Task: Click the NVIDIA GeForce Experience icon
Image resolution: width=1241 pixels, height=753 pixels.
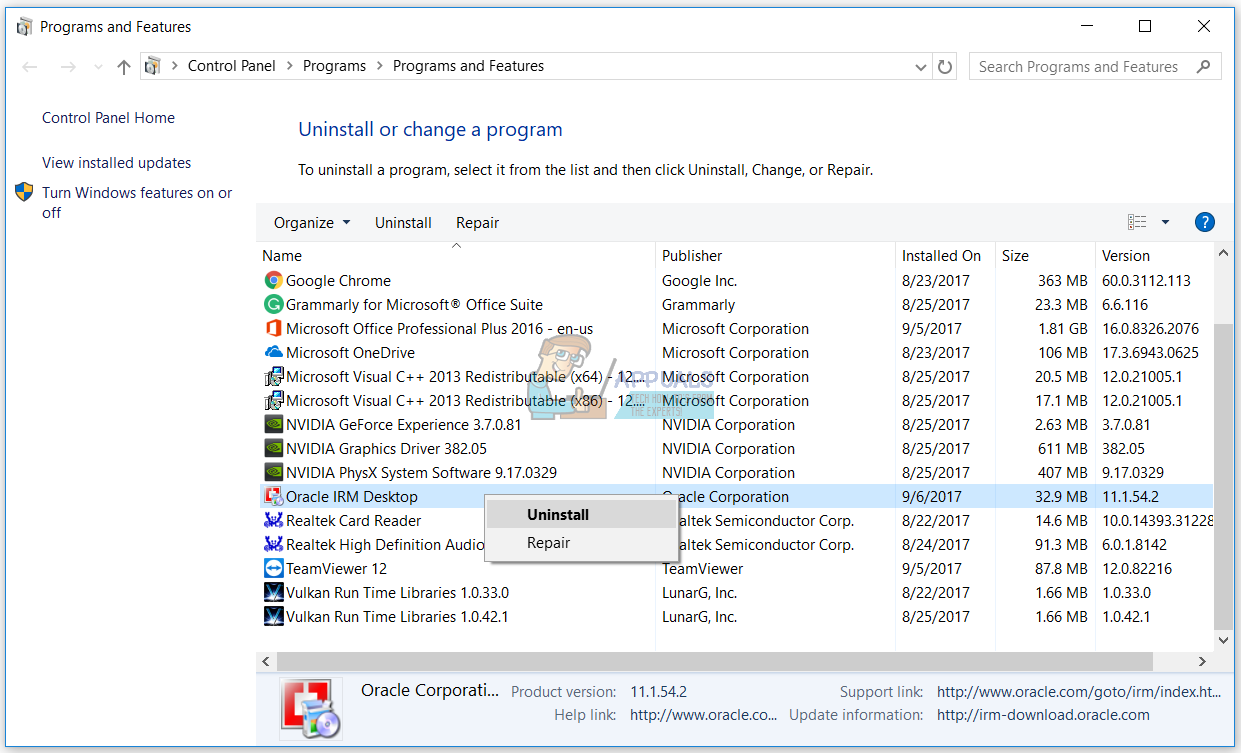Action: [x=273, y=425]
